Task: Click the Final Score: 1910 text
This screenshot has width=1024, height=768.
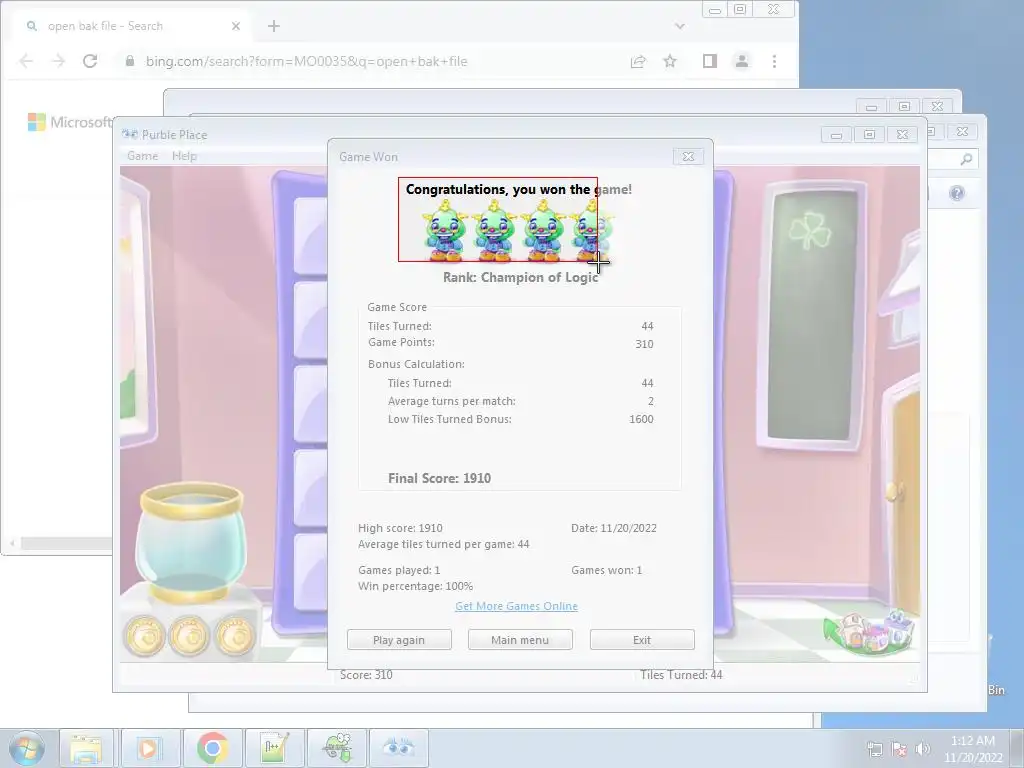Action: coord(440,478)
